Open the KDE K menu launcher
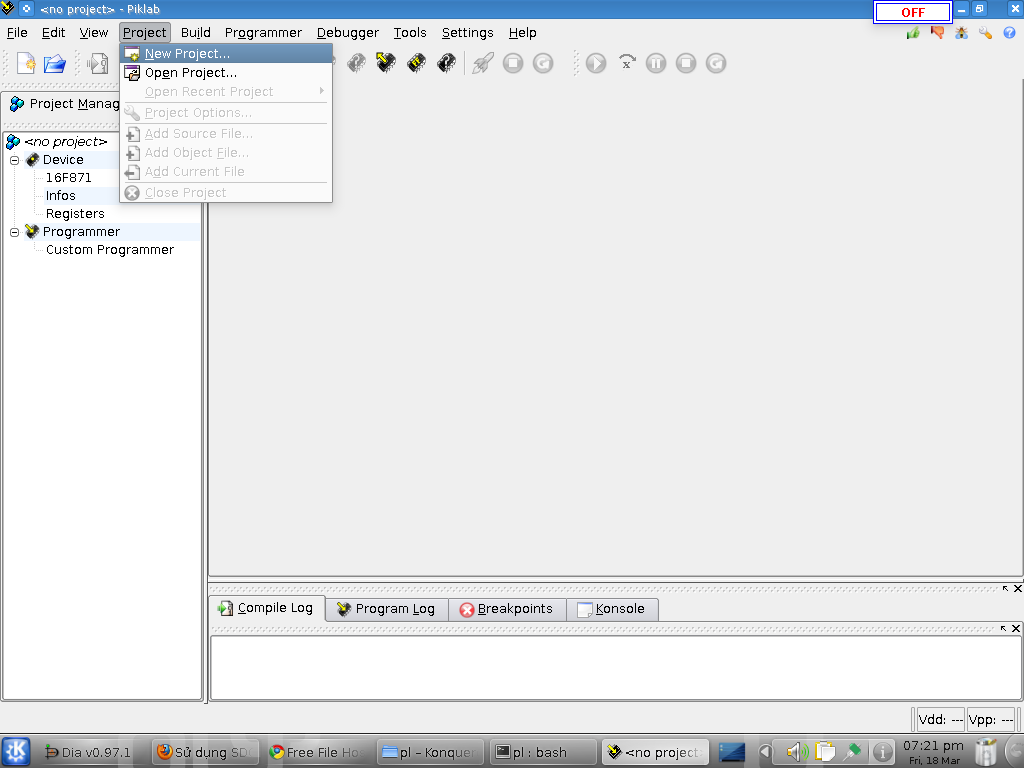Screen dimensions: 1024x768 pyautogui.click(x=16, y=752)
